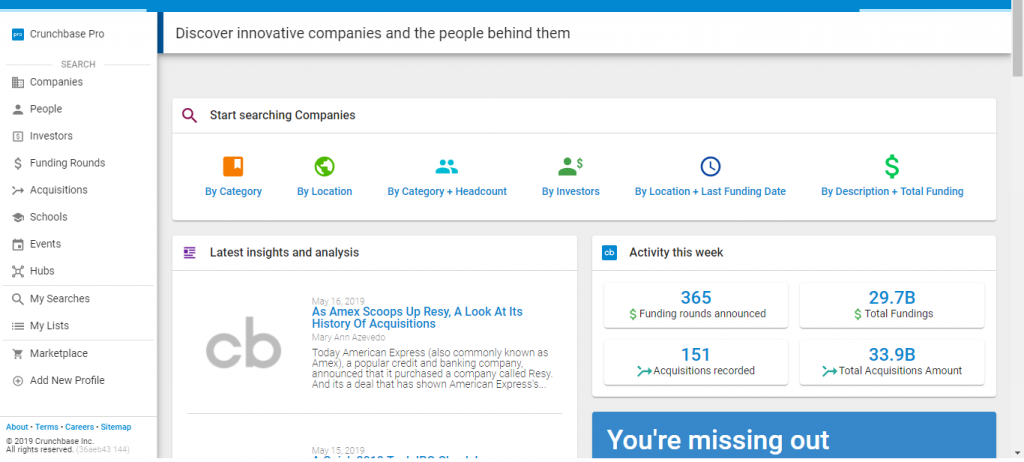Image resolution: width=1024 pixels, height=462 pixels.
Task: Click the Add New Profile plus icon
Action: pyautogui.click(x=17, y=381)
